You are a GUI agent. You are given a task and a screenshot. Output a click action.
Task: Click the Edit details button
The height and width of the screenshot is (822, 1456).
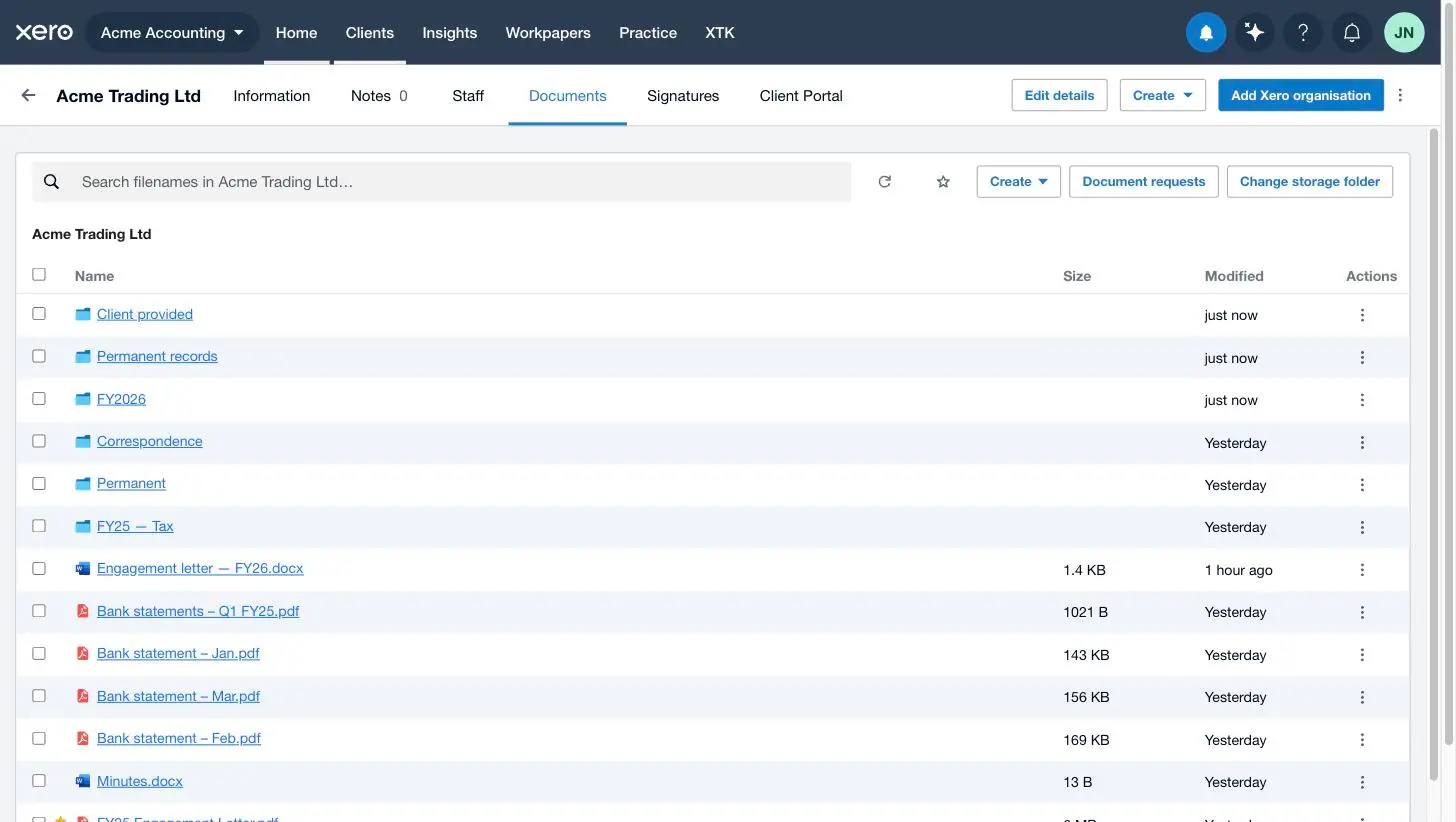[1059, 95]
